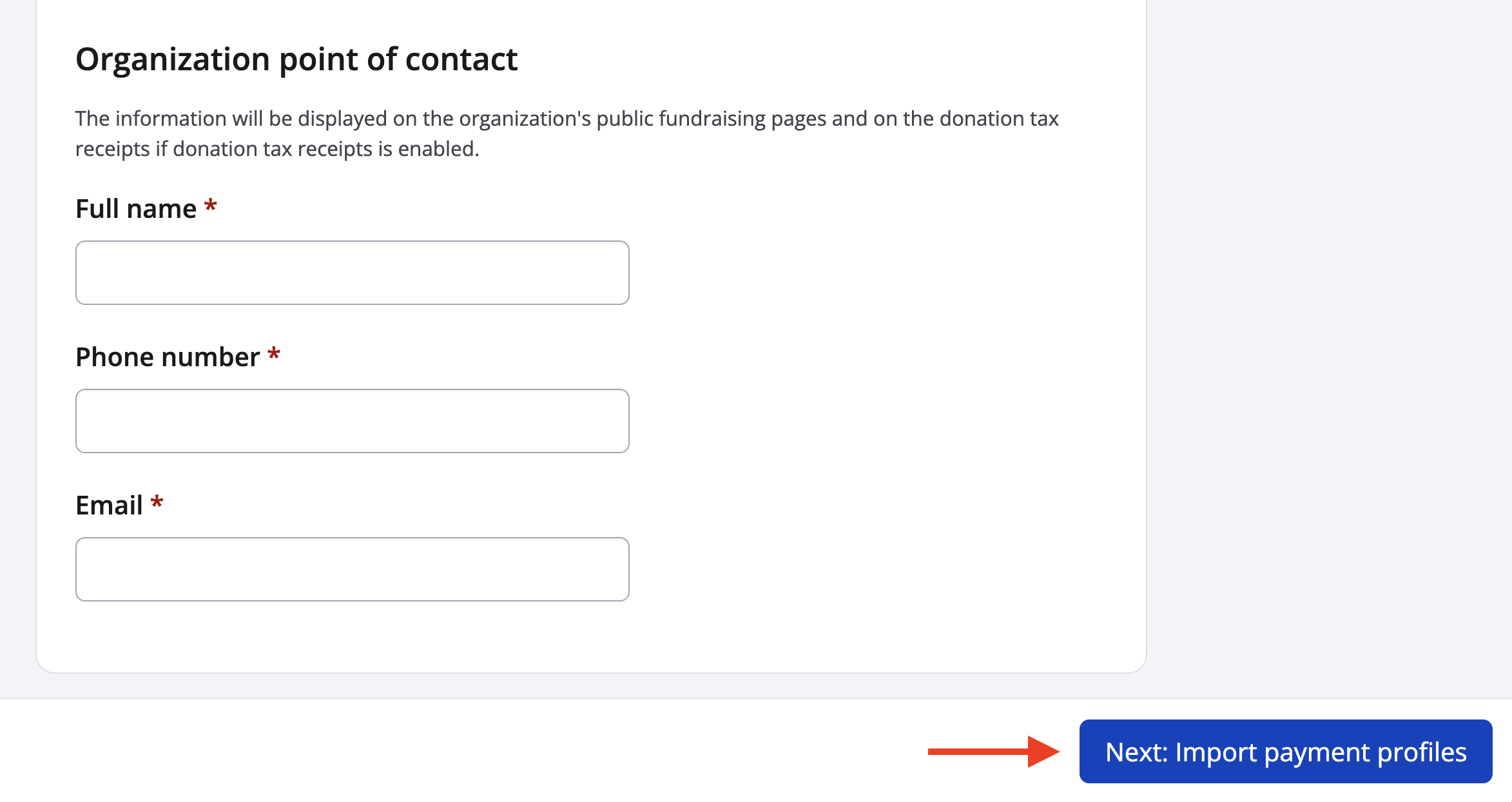Click blank card space below the Email field

(x=580, y=638)
